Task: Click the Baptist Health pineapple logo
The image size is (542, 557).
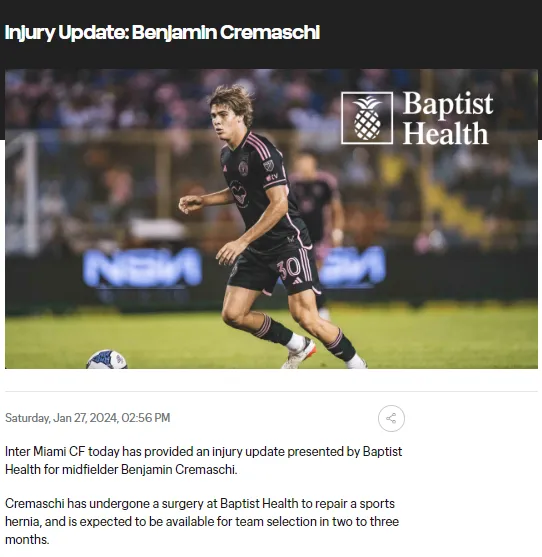Action: 367,118
